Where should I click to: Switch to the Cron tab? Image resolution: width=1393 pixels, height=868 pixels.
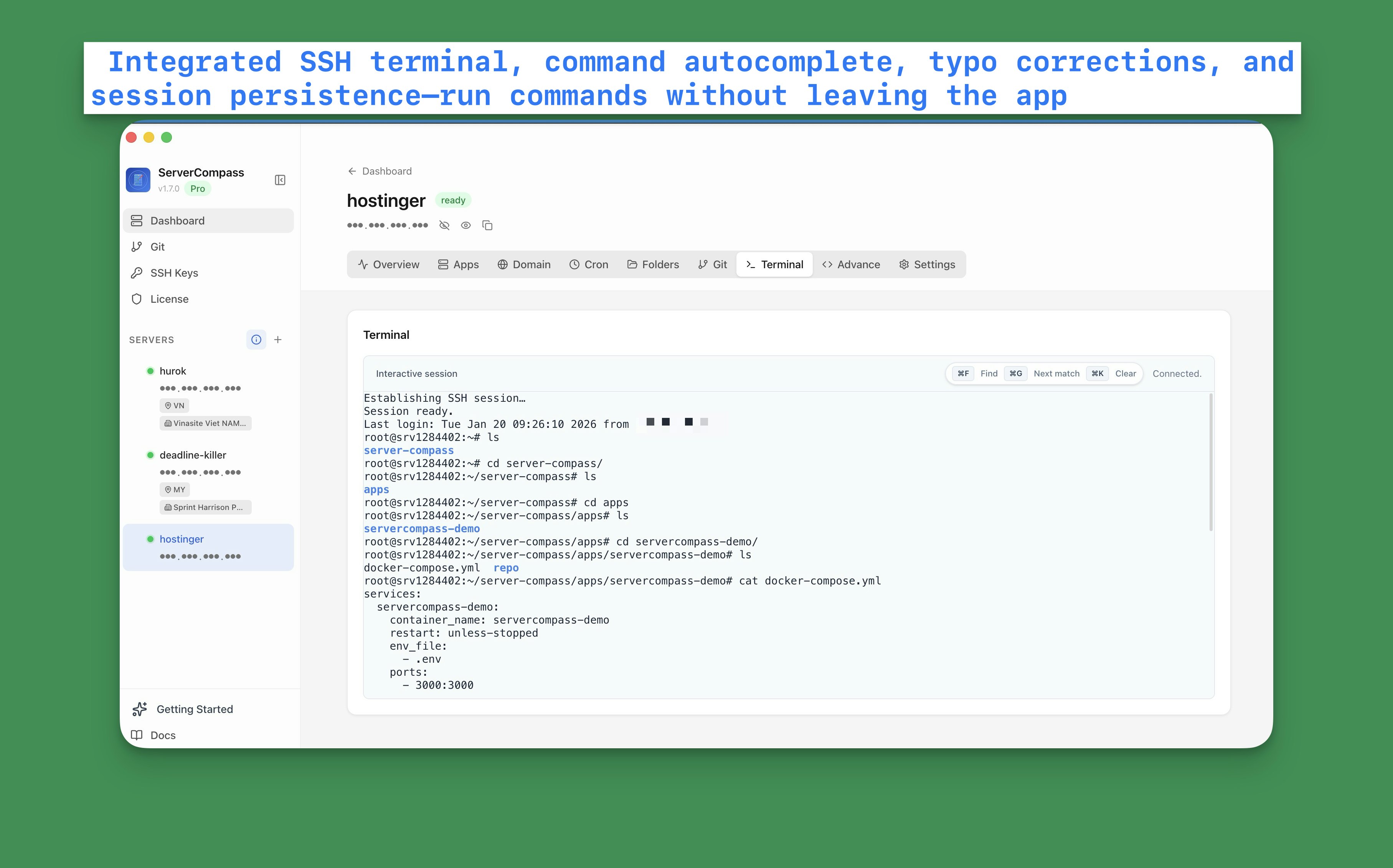point(589,265)
